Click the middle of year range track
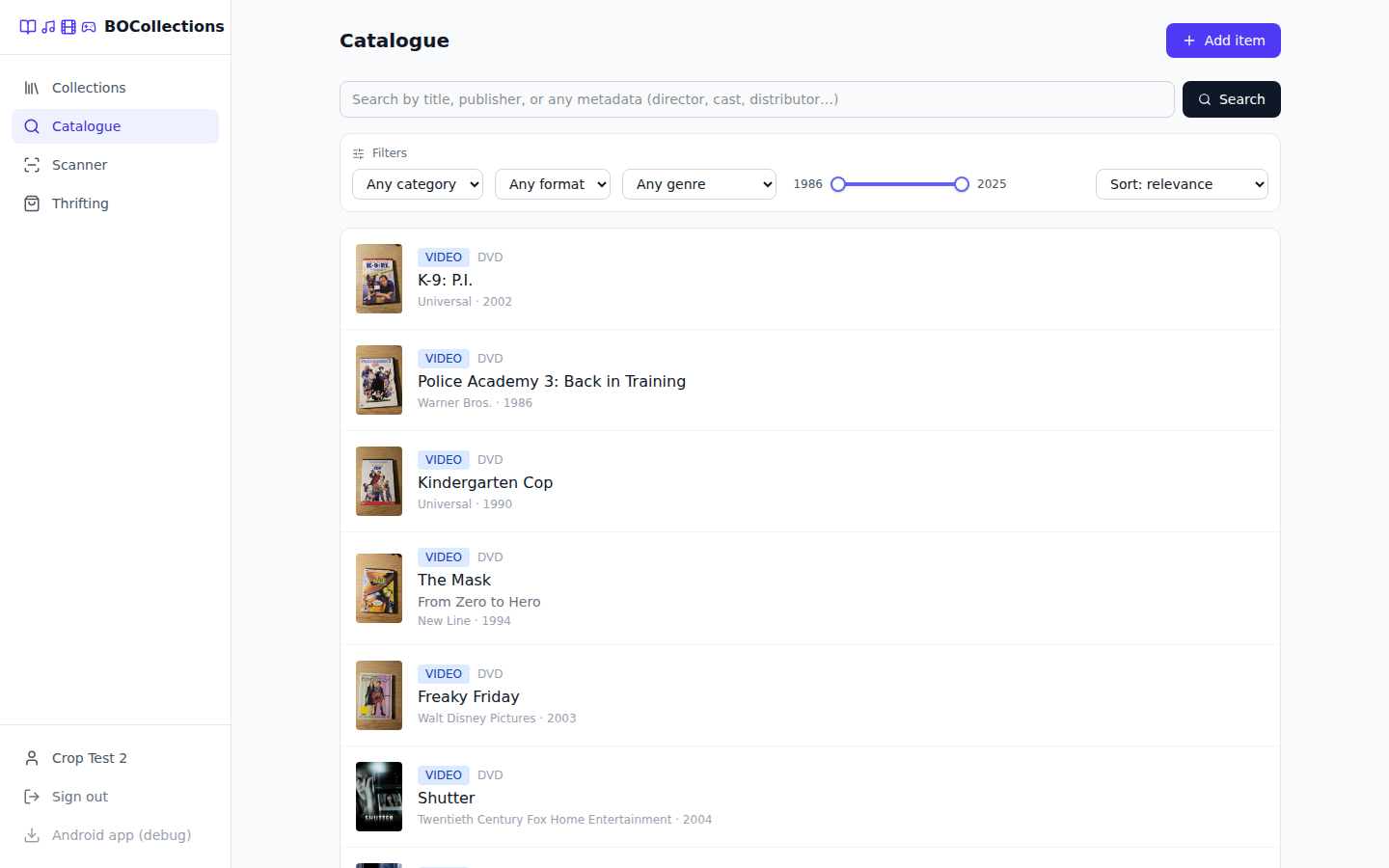 click(900, 184)
